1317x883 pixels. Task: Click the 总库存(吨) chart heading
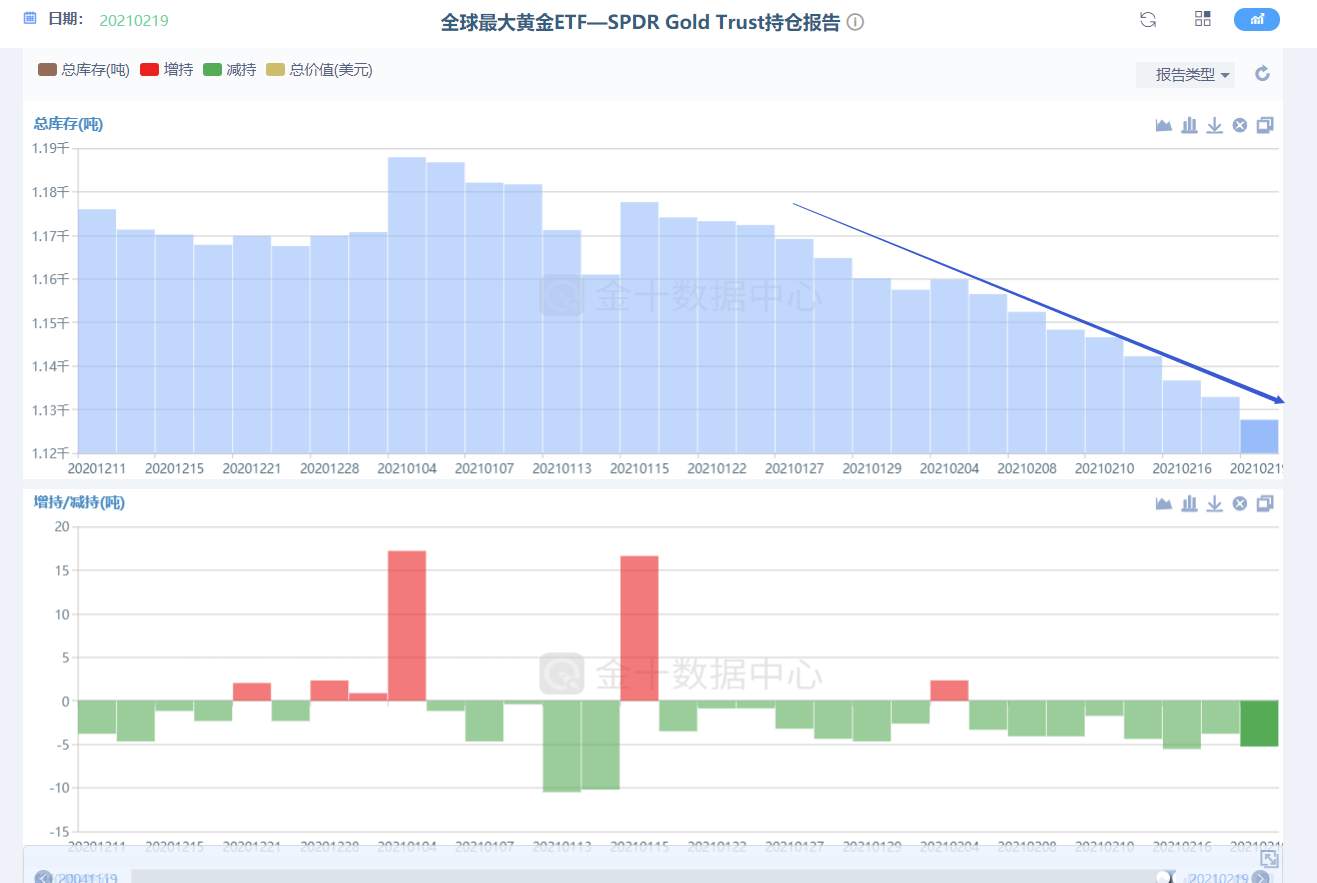click(x=68, y=124)
